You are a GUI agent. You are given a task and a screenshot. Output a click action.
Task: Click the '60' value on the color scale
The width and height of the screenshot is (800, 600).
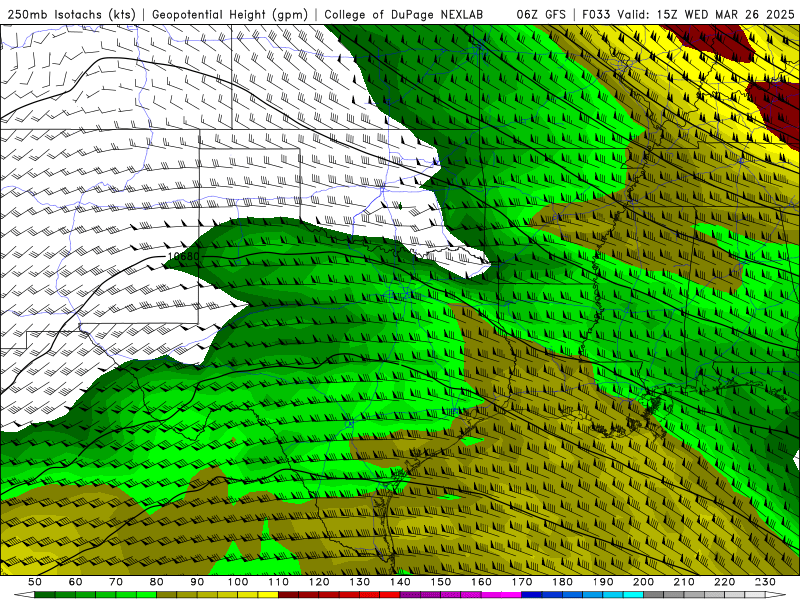(76, 582)
